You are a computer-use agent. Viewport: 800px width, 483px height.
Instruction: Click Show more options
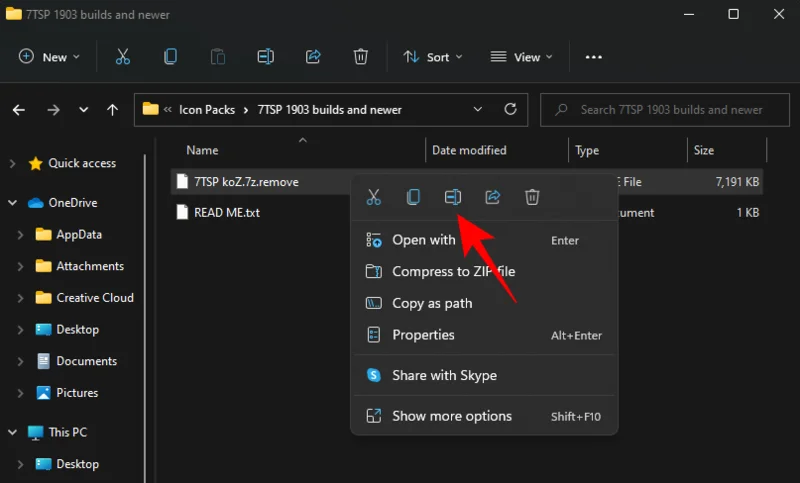point(484,416)
